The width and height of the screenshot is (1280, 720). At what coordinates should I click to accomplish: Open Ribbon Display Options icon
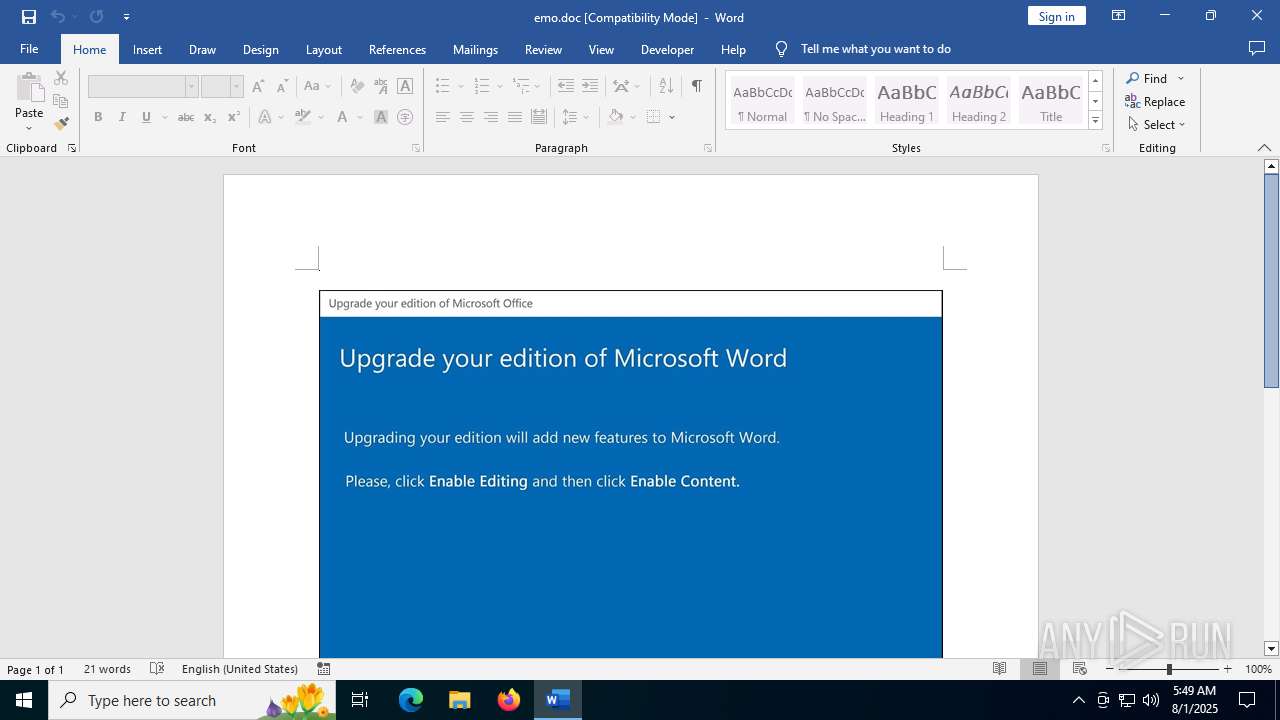[1119, 16]
